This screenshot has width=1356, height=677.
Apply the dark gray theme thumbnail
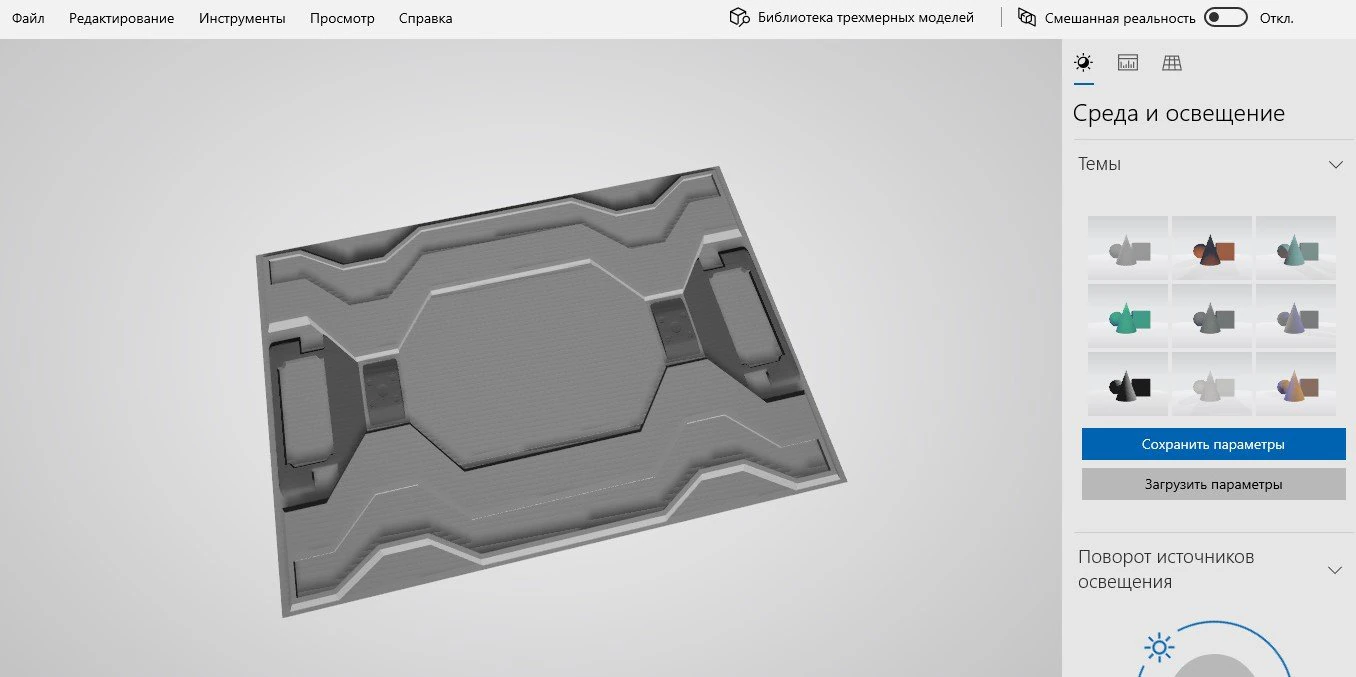coord(1212,316)
